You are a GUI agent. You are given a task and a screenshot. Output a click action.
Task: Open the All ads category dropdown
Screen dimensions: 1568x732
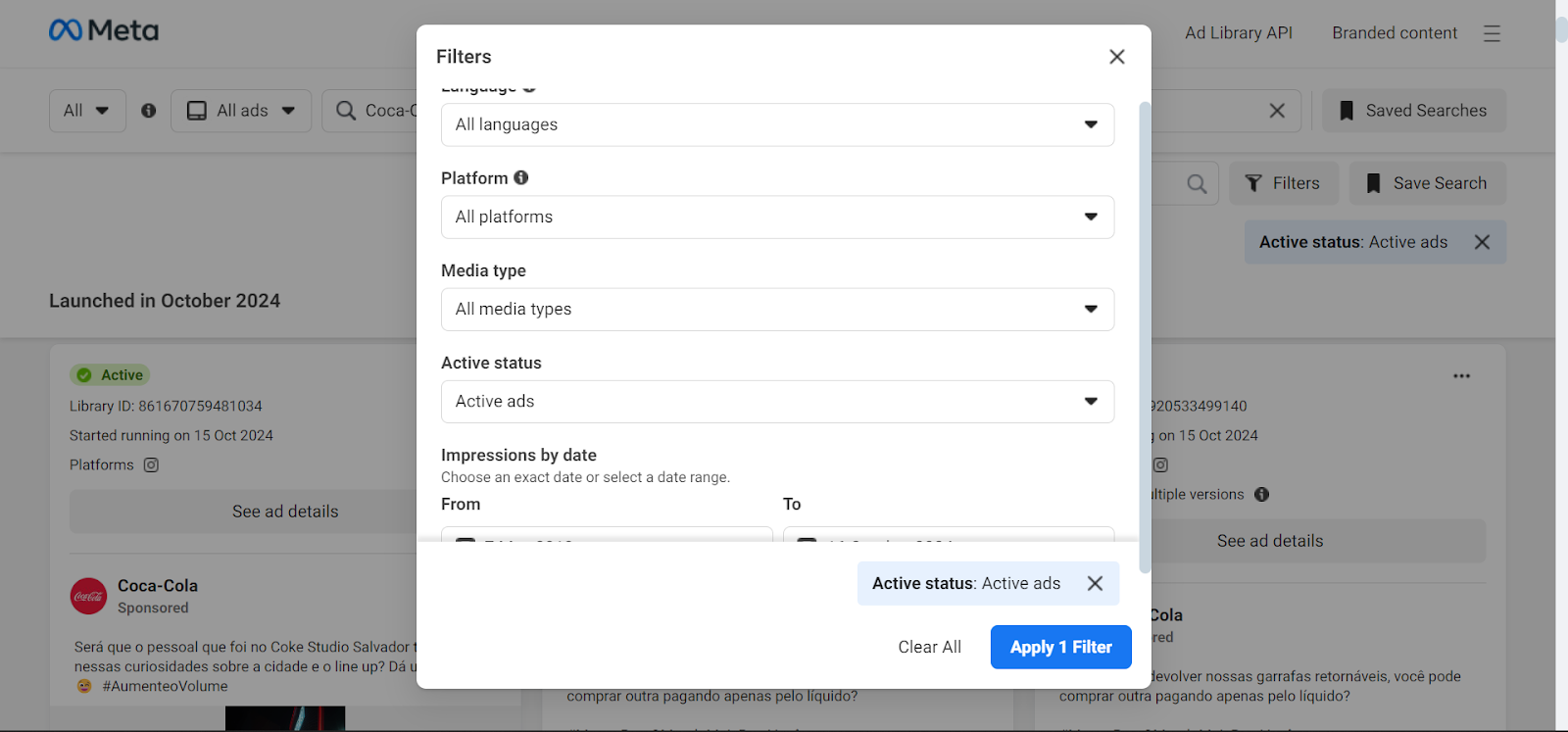[241, 111]
